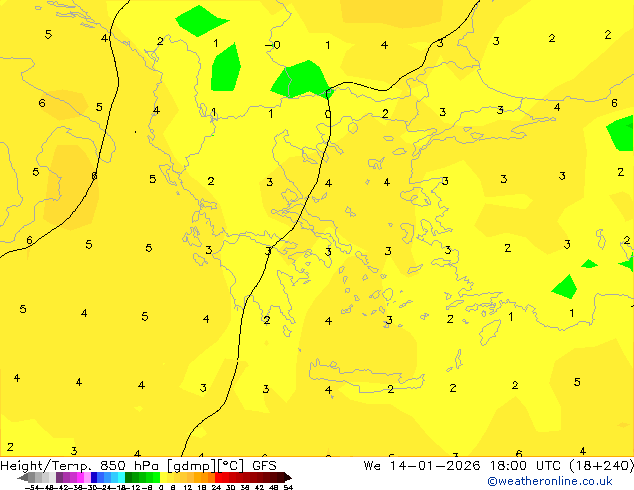Select the '[°C]' unit label
The height and width of the screenshot is (490, 634).
point(231,466)
